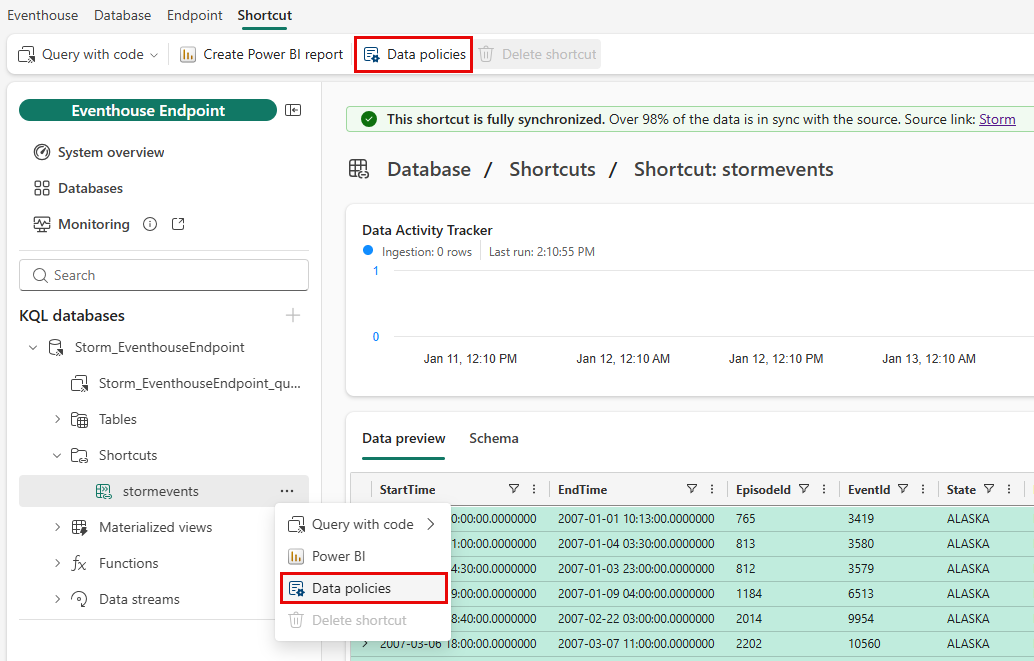The width and height of the screenshot is (1034, 661).
Task: Add a new KQL database with plus icon
Action: click(x=293, y=315)
